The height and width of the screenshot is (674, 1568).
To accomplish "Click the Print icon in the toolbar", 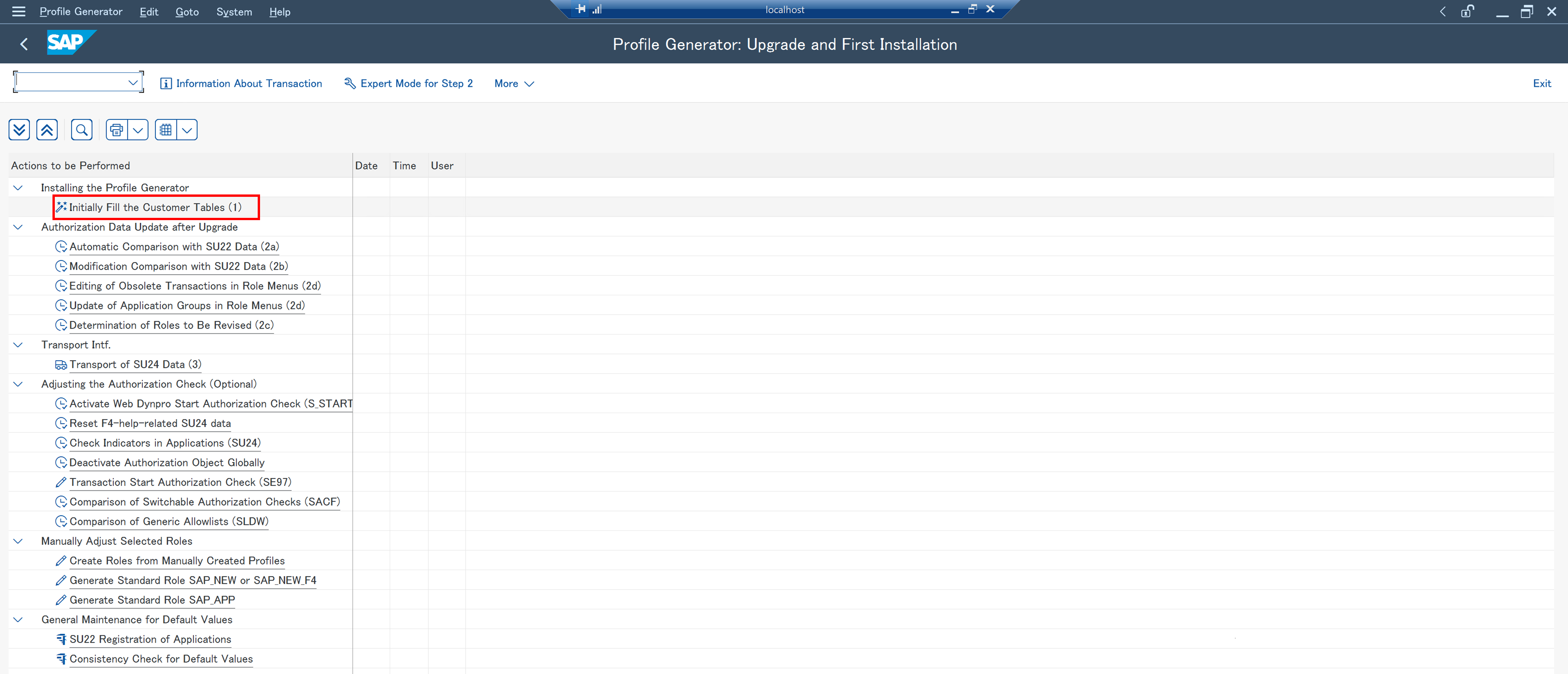I will tap(117, 130).
